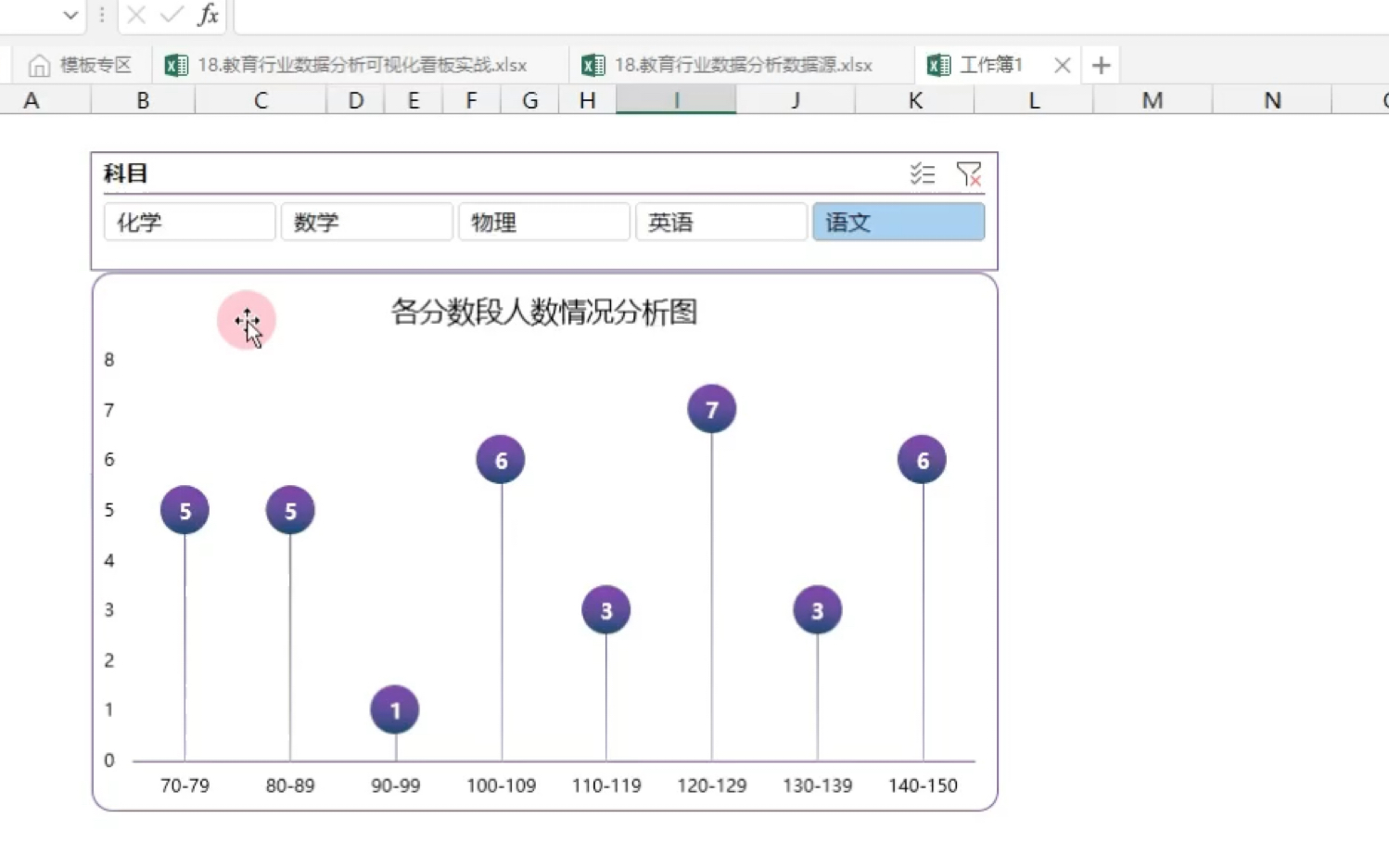Viewport: 1389px width, 868px height.
Task: Open a new workbook with the + tab icon
Action: coord(1101,65)
